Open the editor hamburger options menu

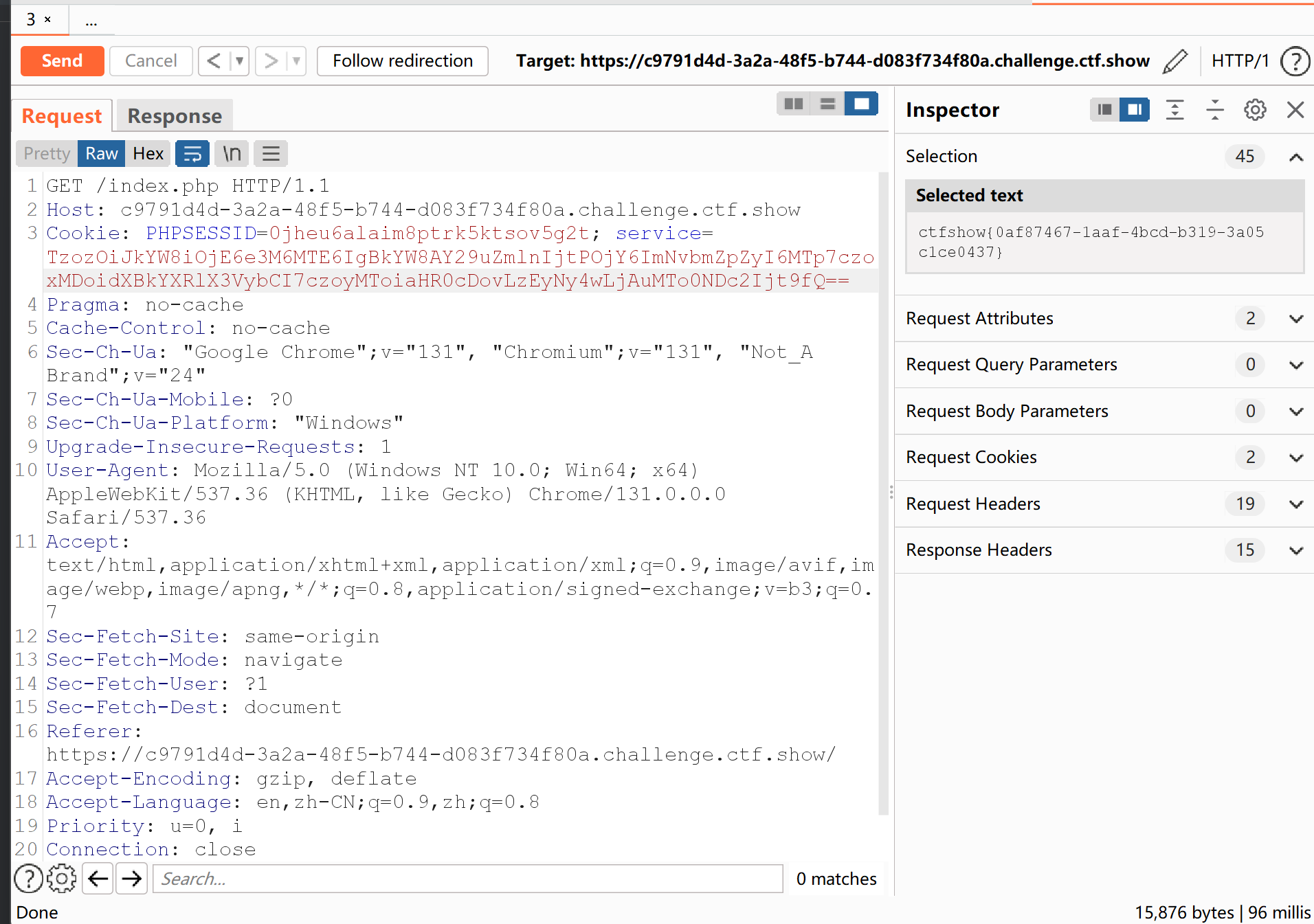(271, 154)
